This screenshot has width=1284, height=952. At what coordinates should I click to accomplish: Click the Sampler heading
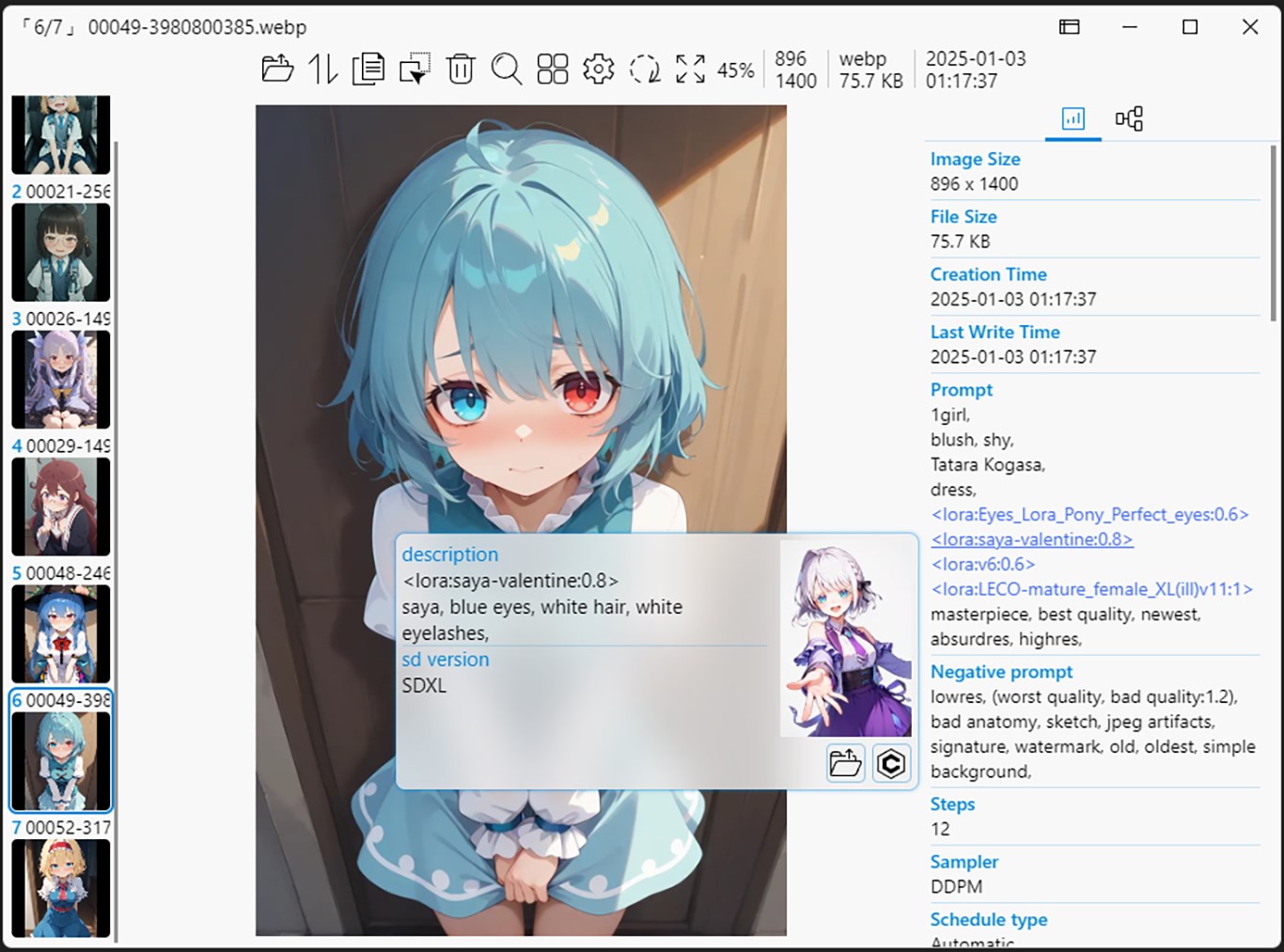tap(963, 862)
